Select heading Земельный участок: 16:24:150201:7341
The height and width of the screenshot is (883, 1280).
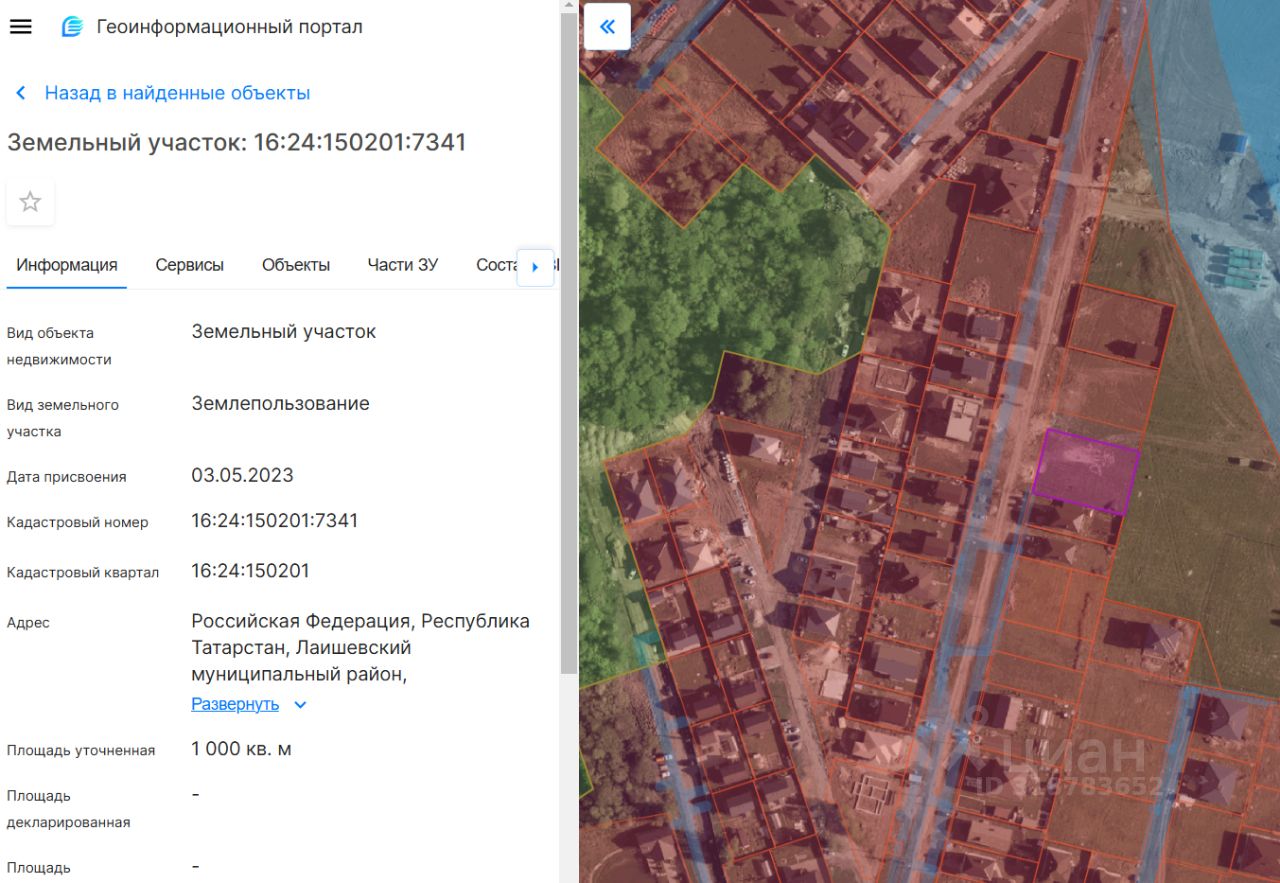point(237,142)
